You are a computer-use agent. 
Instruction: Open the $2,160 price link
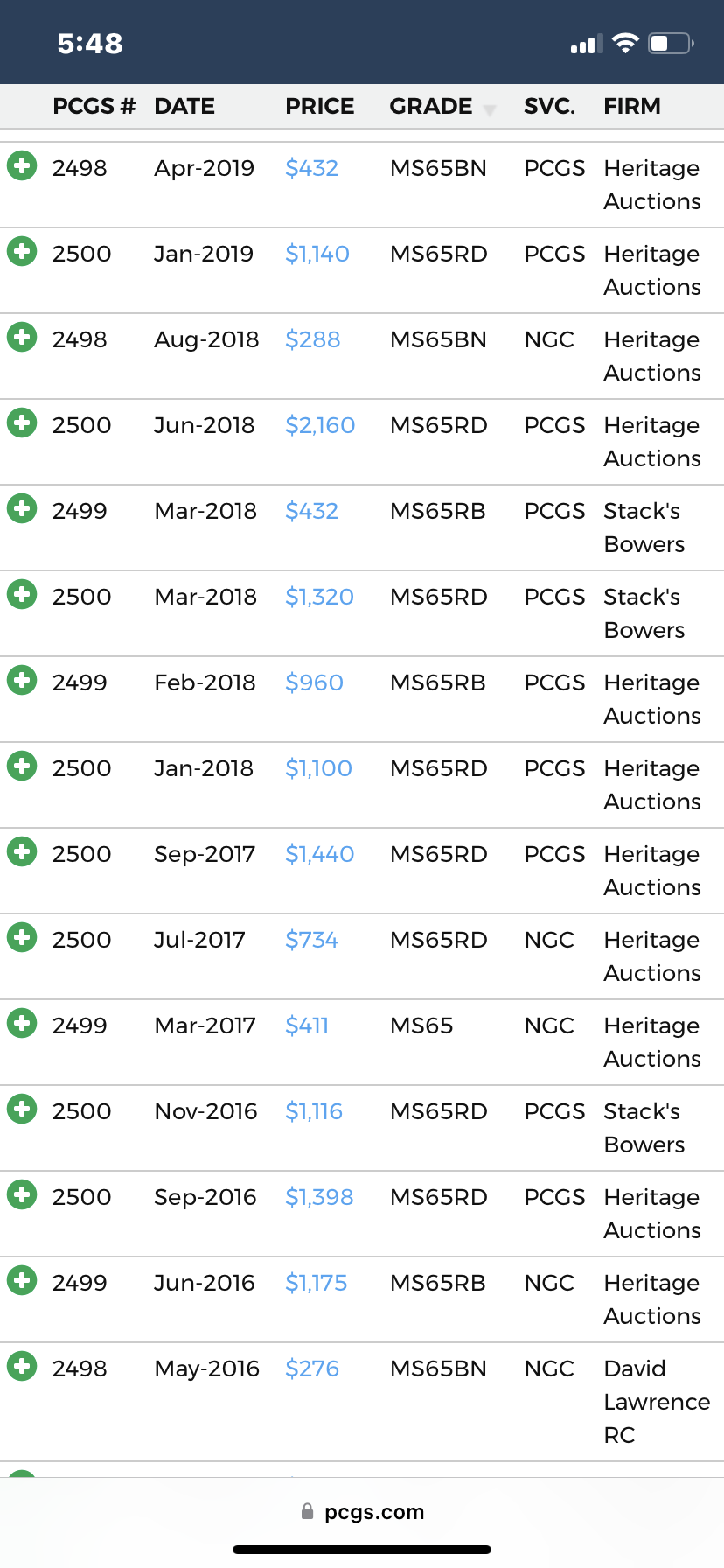click(x=320, y=425)
